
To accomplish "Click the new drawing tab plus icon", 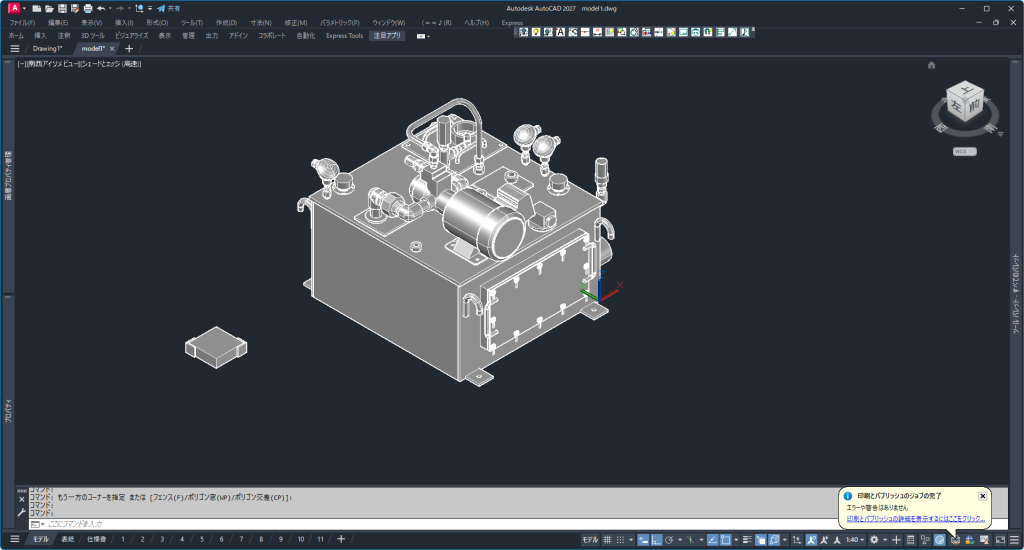I will click(128, 48).
